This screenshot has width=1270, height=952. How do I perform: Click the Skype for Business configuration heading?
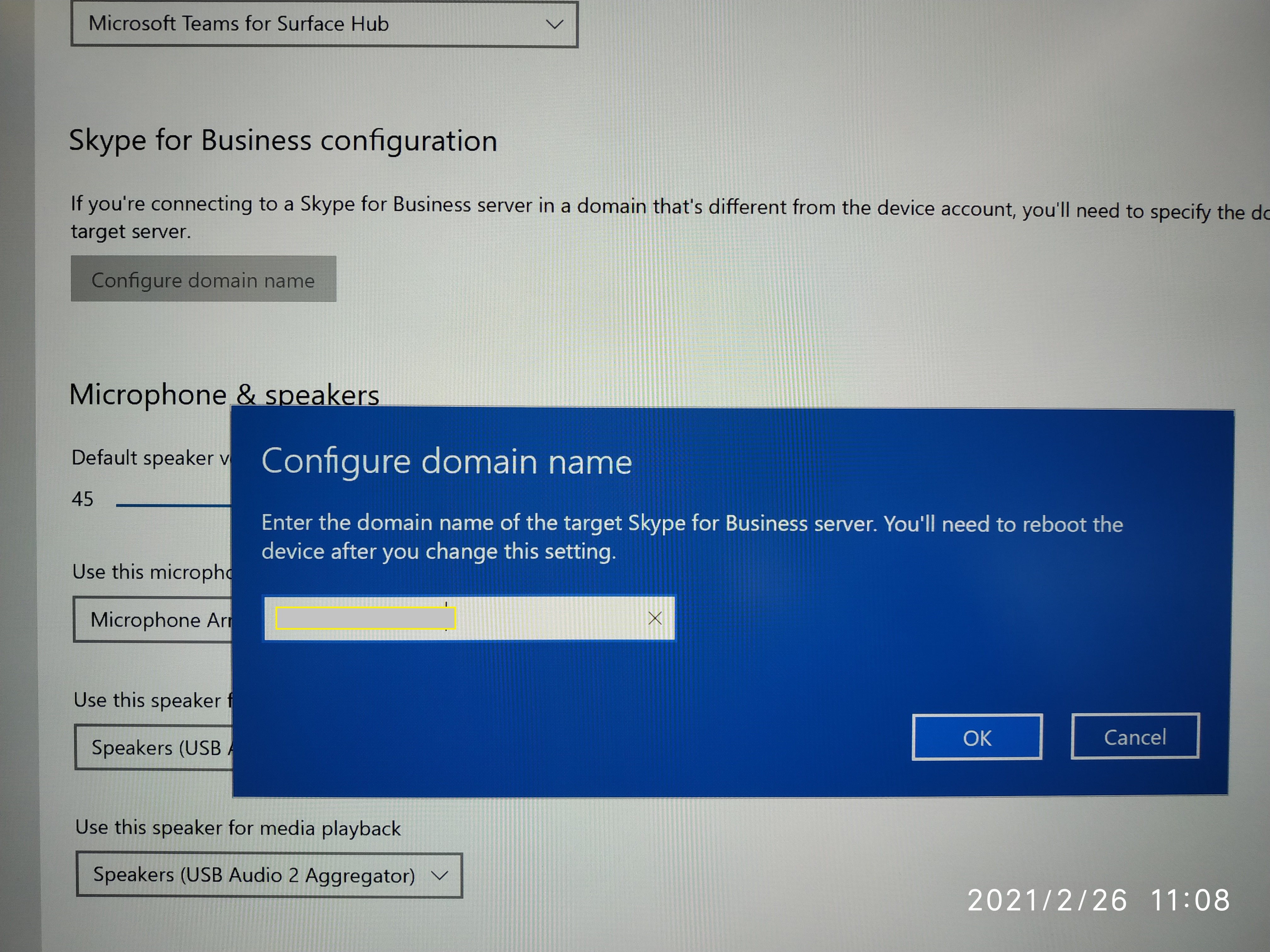[x=283, y=141]
